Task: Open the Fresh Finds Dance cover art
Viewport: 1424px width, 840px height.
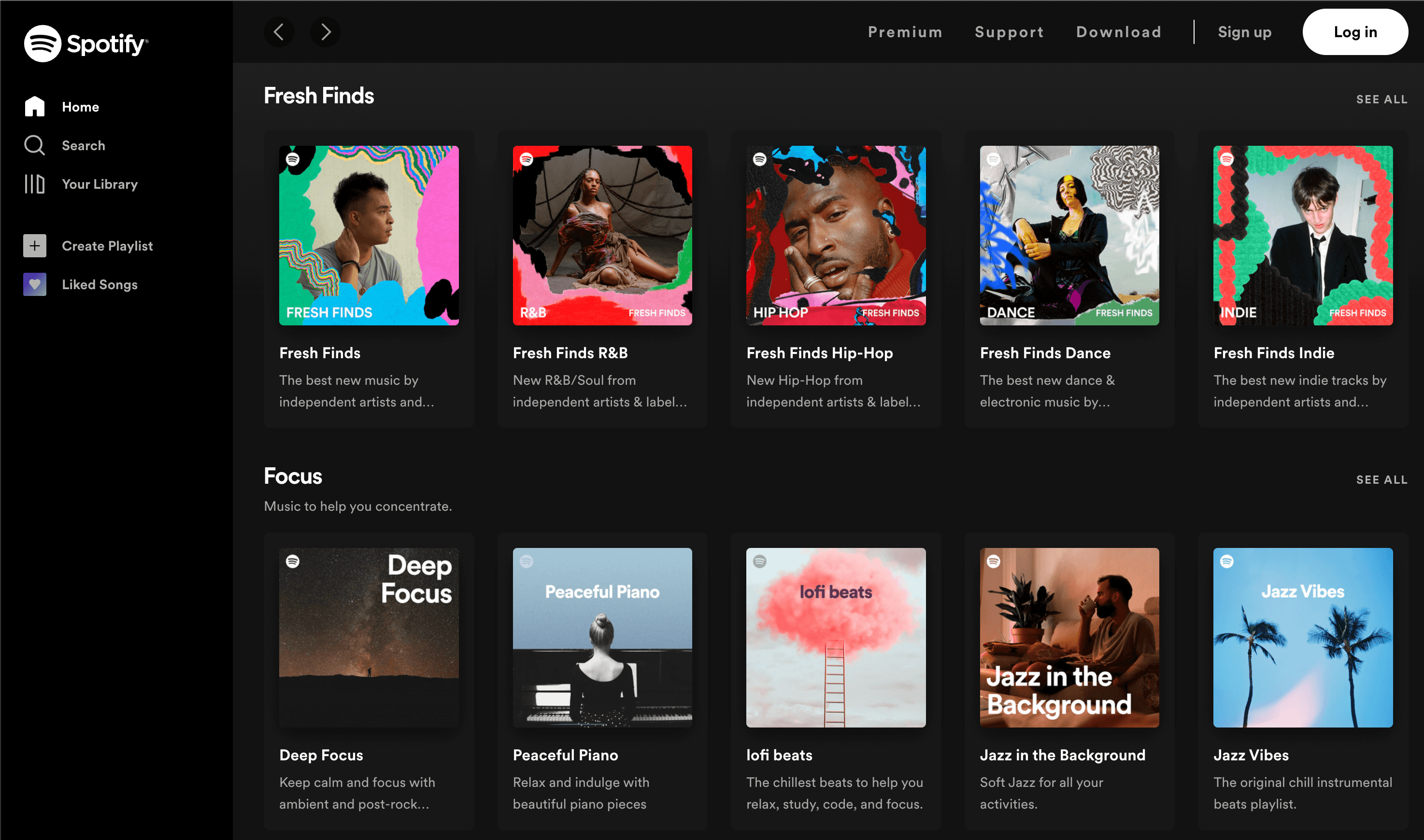Action: pyautogui.click(x=1069, y=236)
